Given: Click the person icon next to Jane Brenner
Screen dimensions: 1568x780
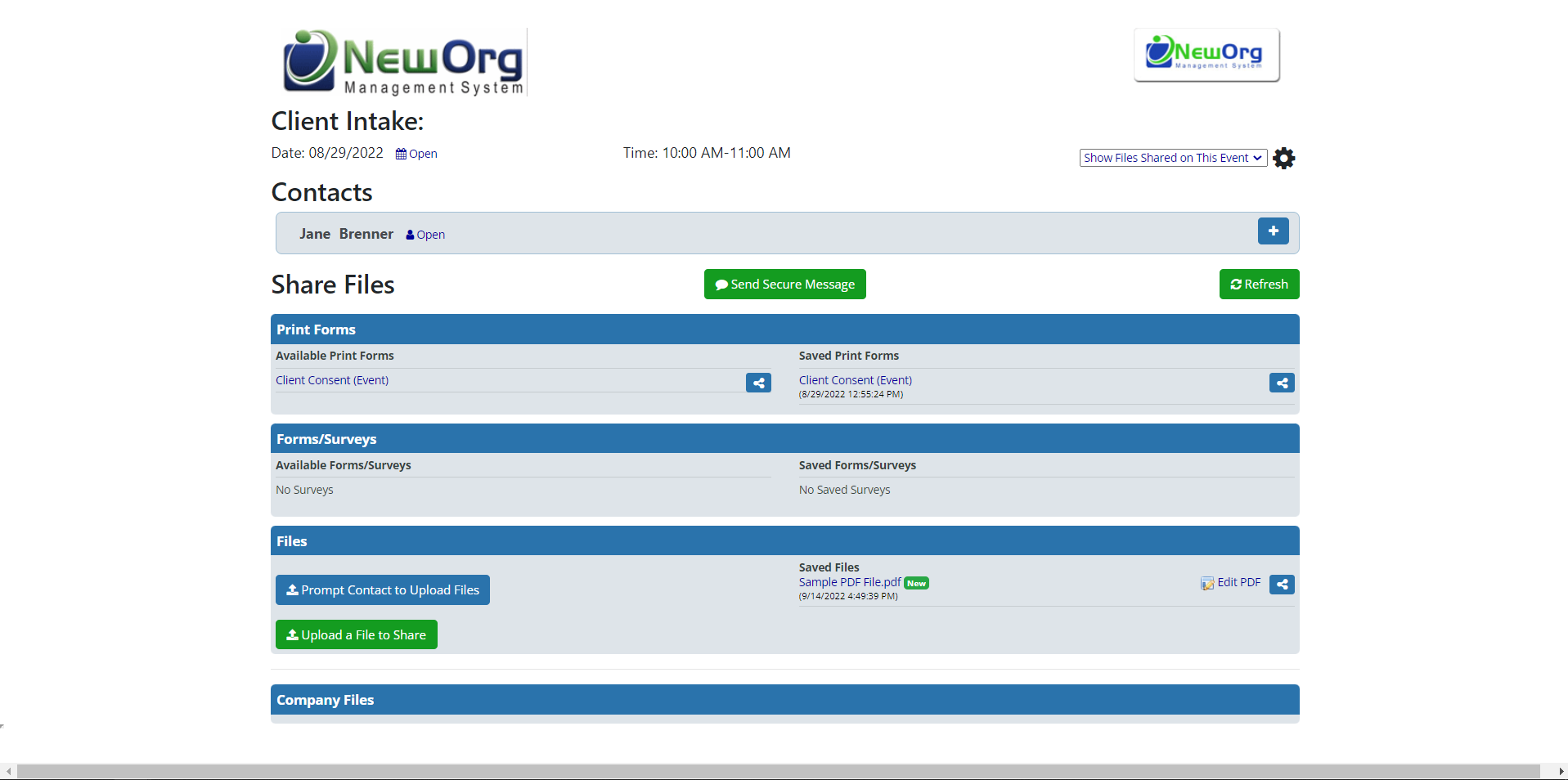Looking at the screenshot, I should pos(408,235).
